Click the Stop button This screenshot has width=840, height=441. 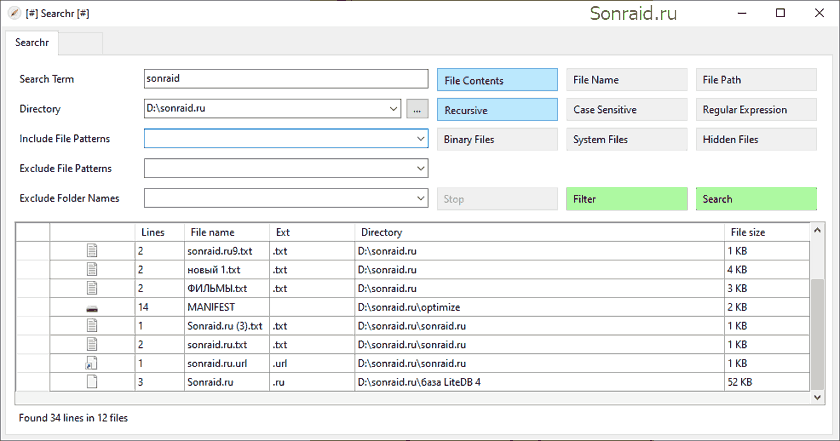497,199
